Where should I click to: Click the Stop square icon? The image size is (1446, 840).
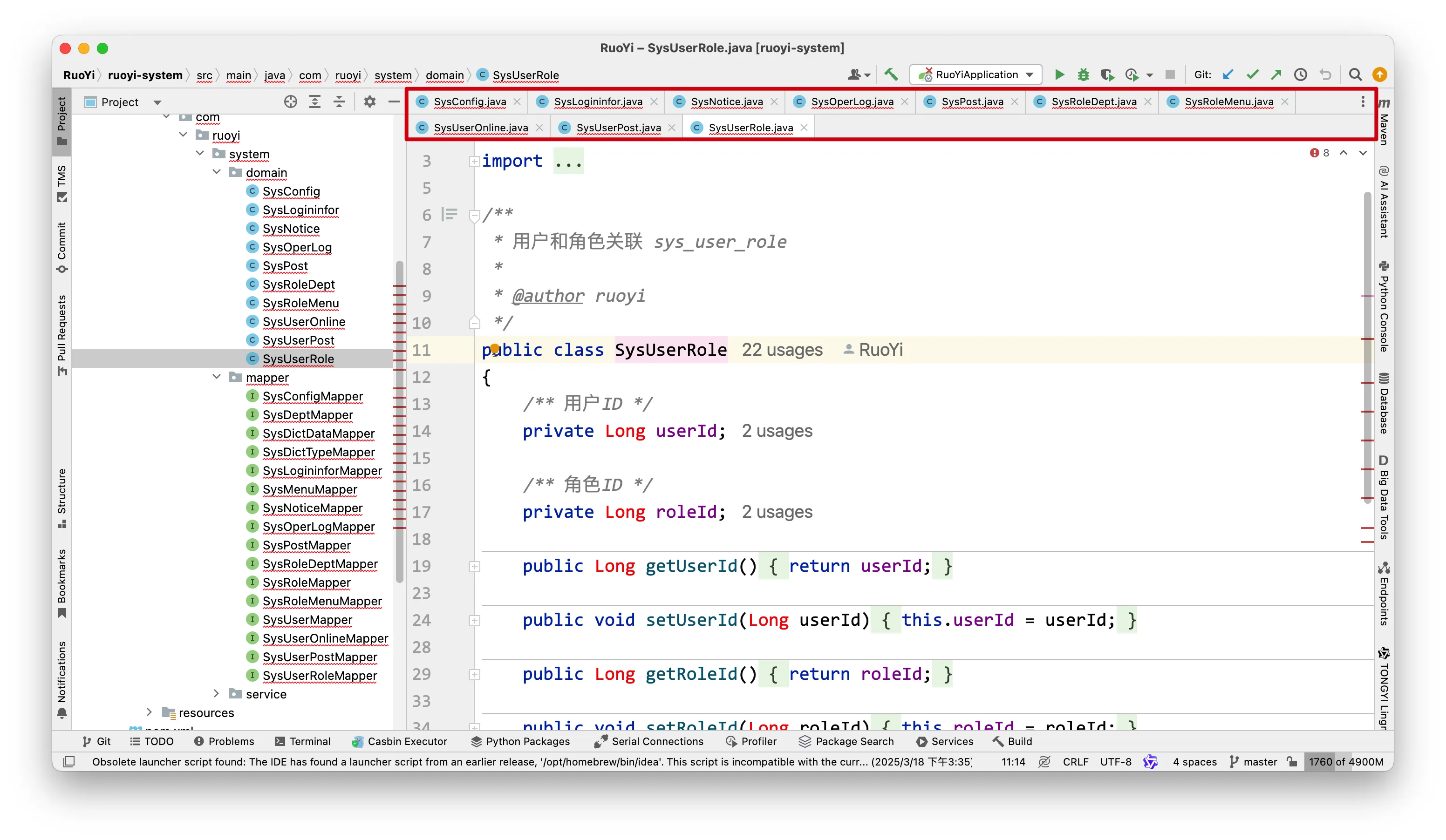pos(1170,75)
